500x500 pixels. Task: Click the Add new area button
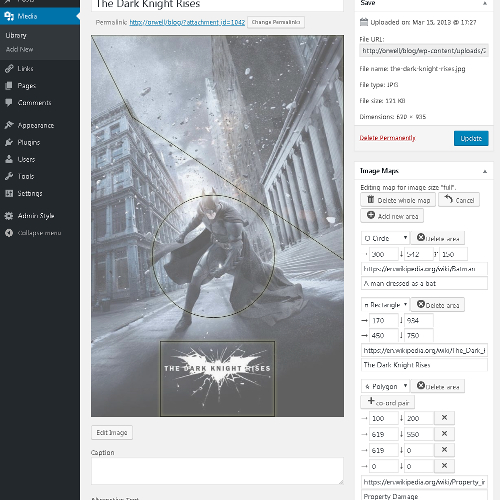tap(392, 216)
